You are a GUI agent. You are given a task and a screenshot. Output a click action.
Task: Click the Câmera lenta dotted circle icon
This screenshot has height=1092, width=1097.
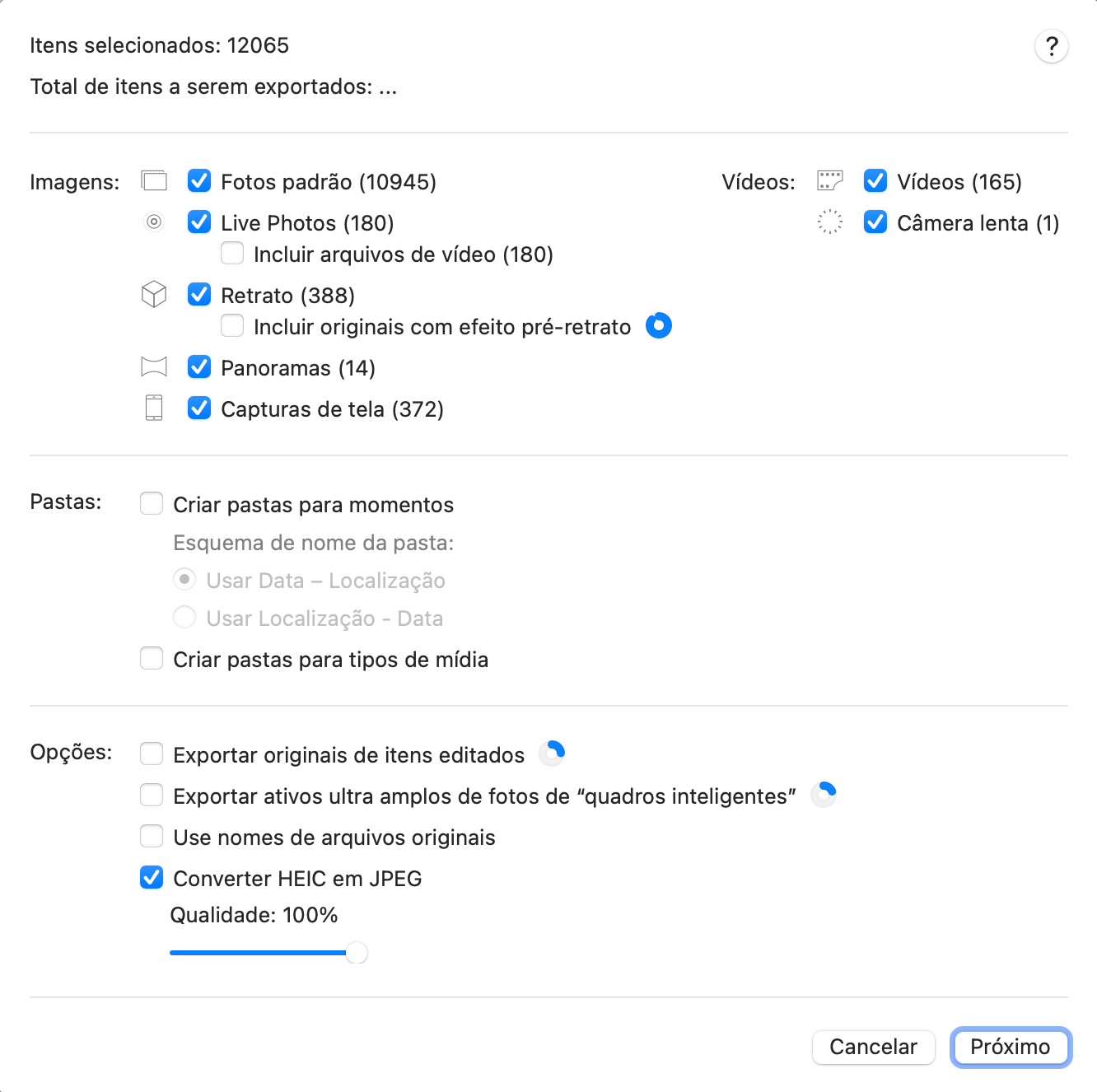pos(829,222)
